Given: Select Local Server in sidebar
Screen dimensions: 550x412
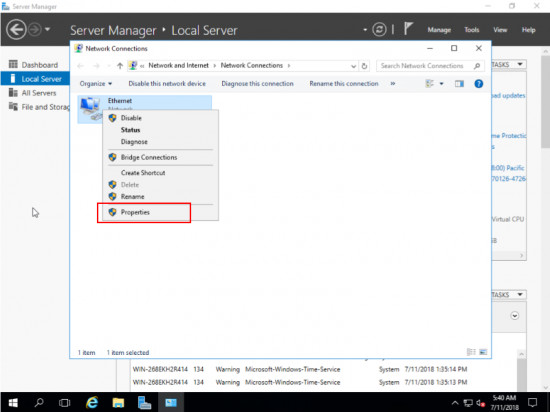Looking at the screenshot, I should [35, 79].
